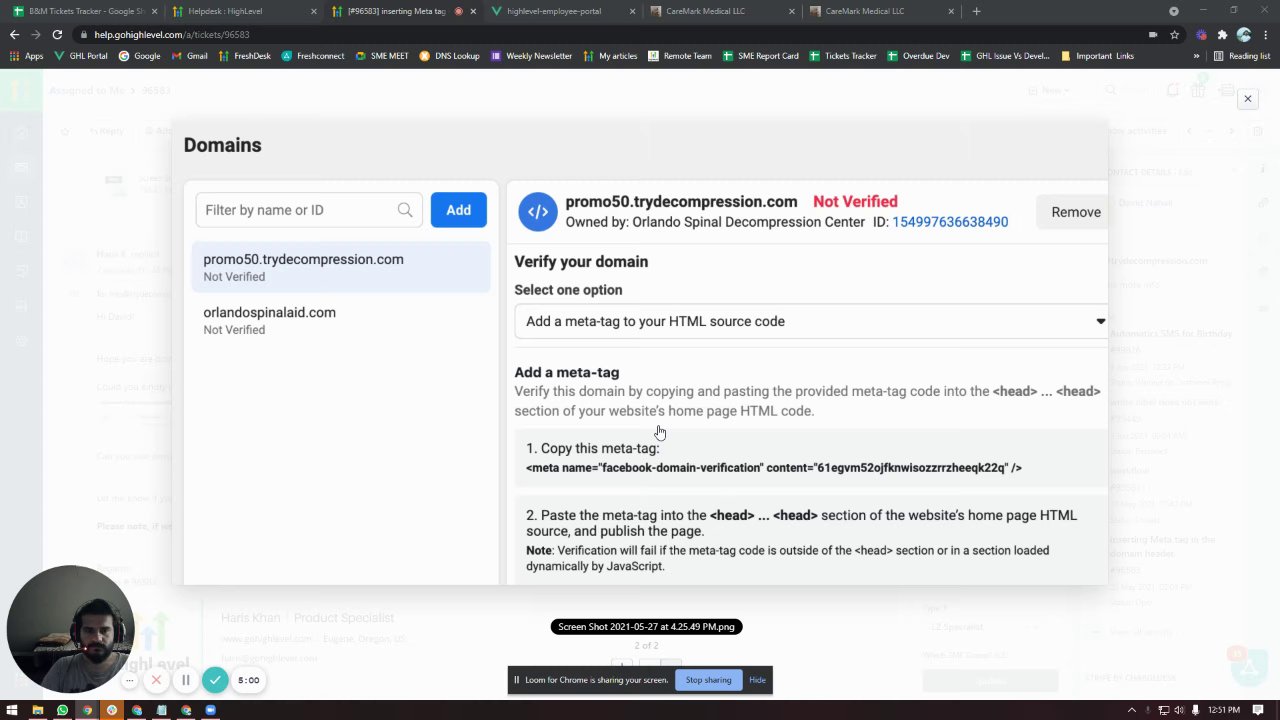The image size is (1280, 720).
Task: Open the GHL Portal bookmark
Action: coord(81,56)
